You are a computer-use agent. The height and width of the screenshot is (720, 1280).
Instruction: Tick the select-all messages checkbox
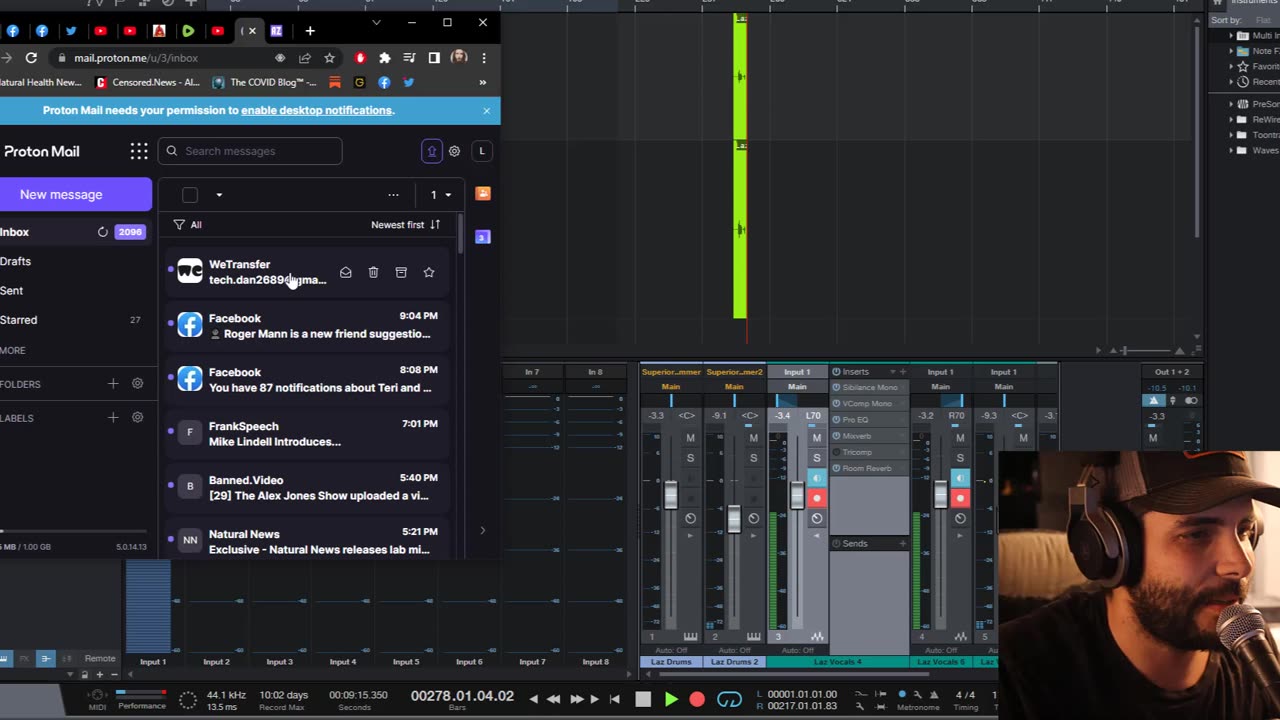click(190, 195)
